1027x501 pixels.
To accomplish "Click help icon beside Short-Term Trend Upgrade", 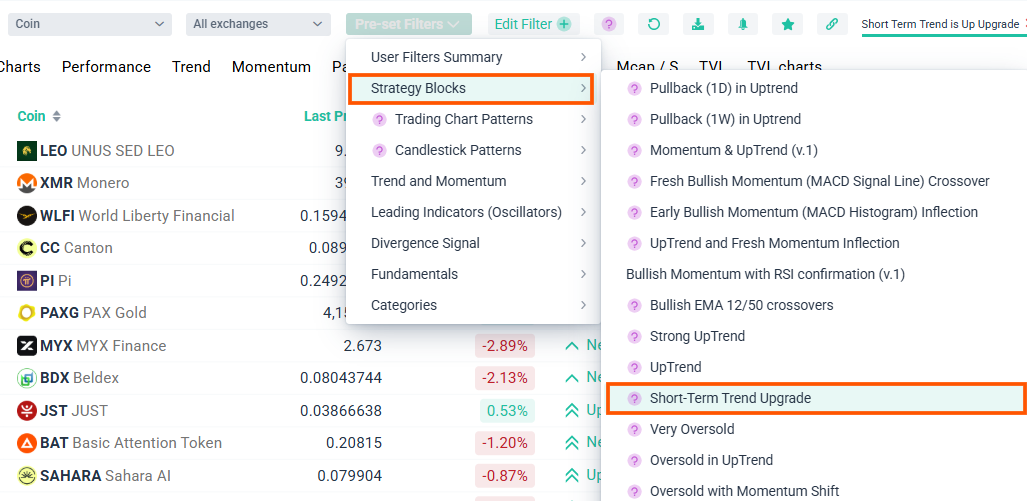I will 633,398.
